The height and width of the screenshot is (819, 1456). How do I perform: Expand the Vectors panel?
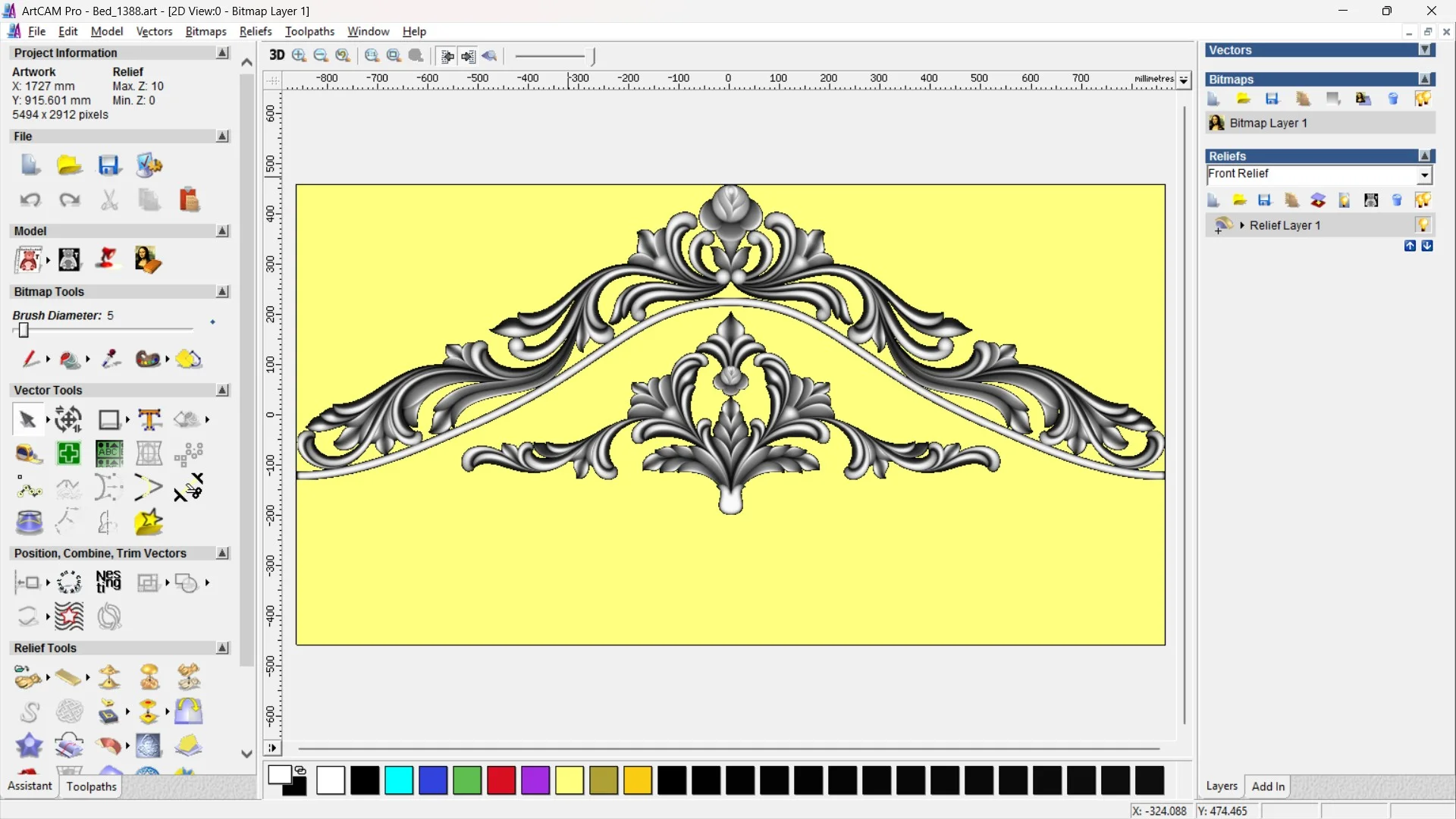click(1425, 50)
